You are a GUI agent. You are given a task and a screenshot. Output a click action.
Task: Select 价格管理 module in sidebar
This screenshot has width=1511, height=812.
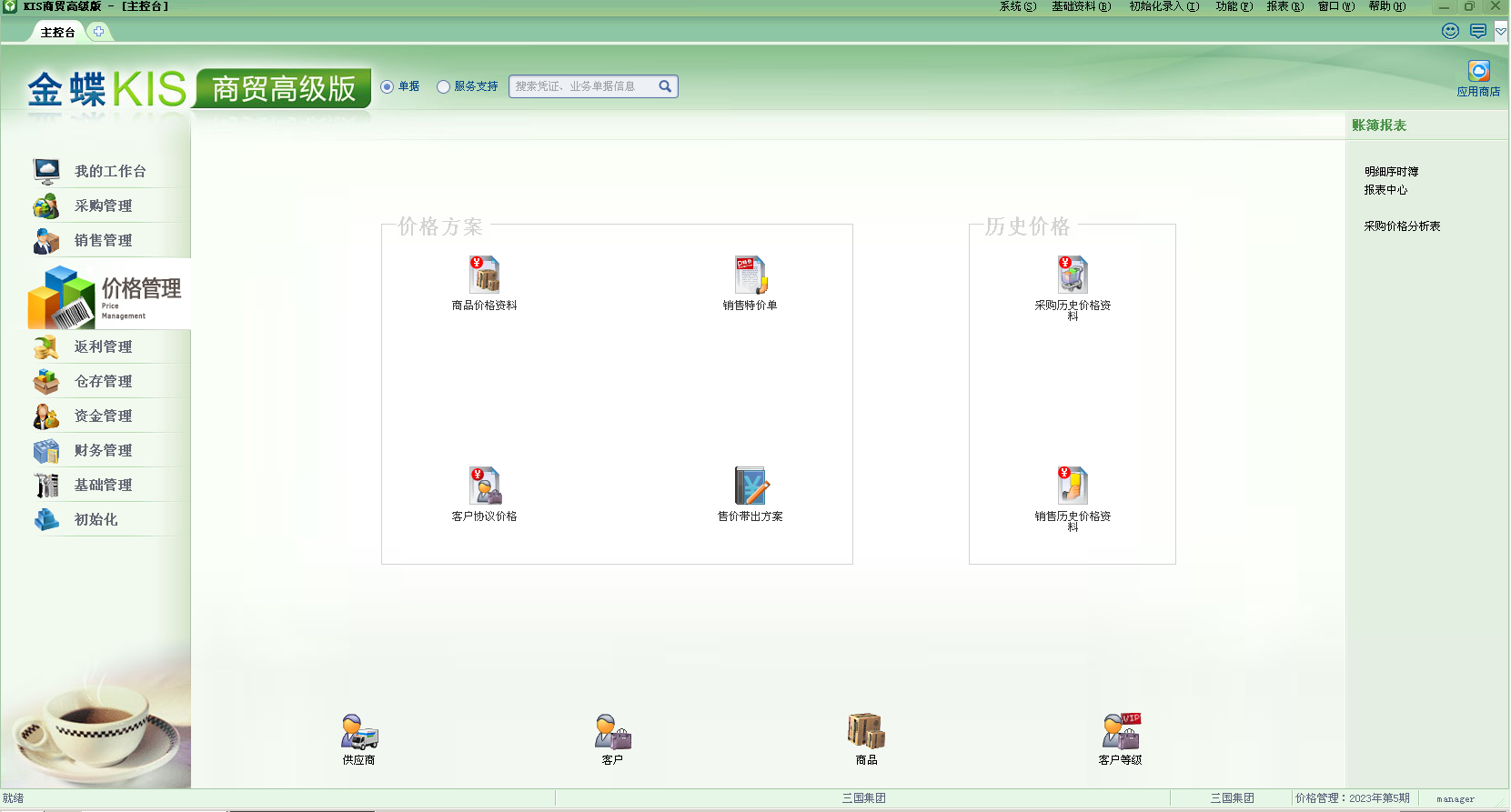tap(109, 296)
